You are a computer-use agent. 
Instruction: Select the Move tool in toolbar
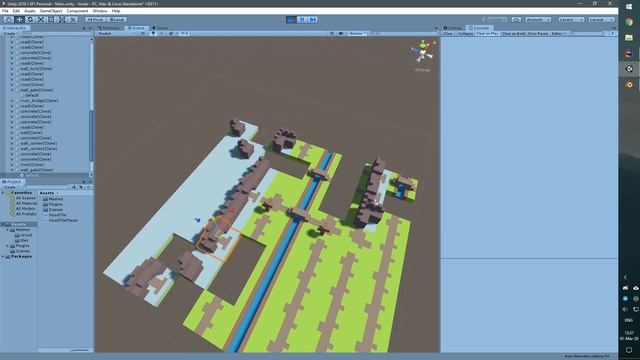click(x=19, y=19)
